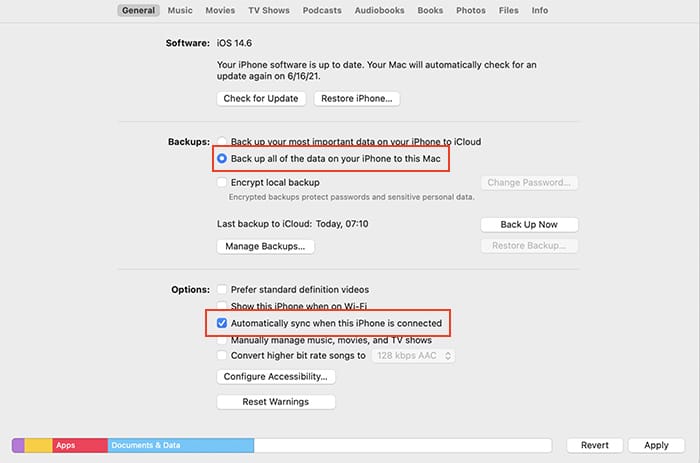Image resolution: width=700 pixels, height=463 pixels.
Task: Select back up to iCloud option
Action: pyautogui.click(x=222, y=142)
